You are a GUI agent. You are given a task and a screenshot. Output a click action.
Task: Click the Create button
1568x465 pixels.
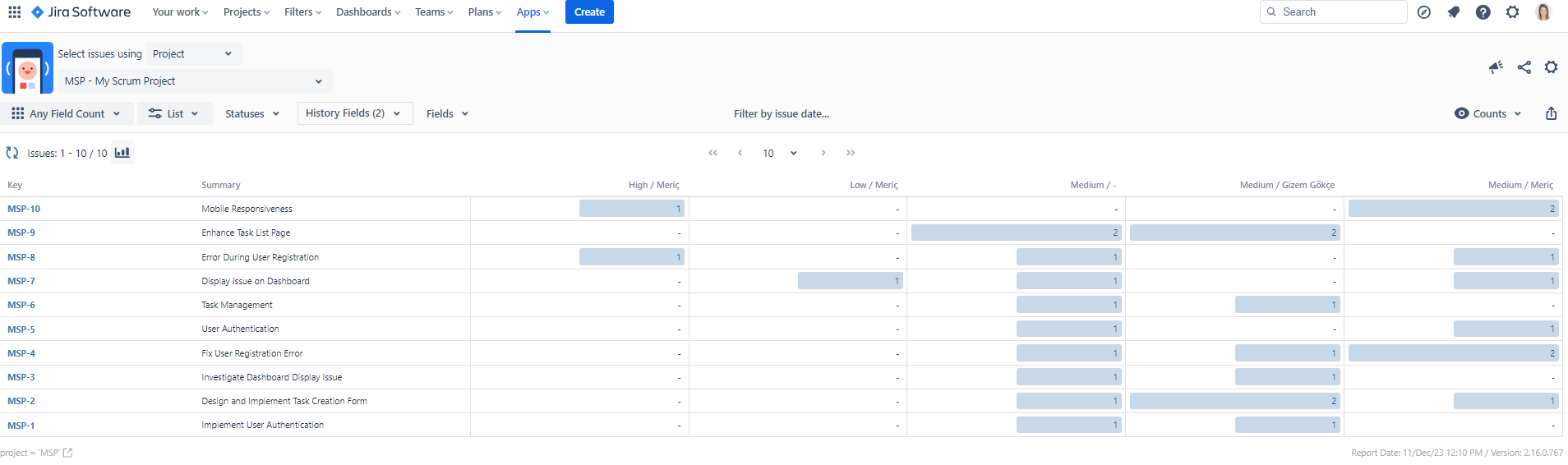coord(589,12)
